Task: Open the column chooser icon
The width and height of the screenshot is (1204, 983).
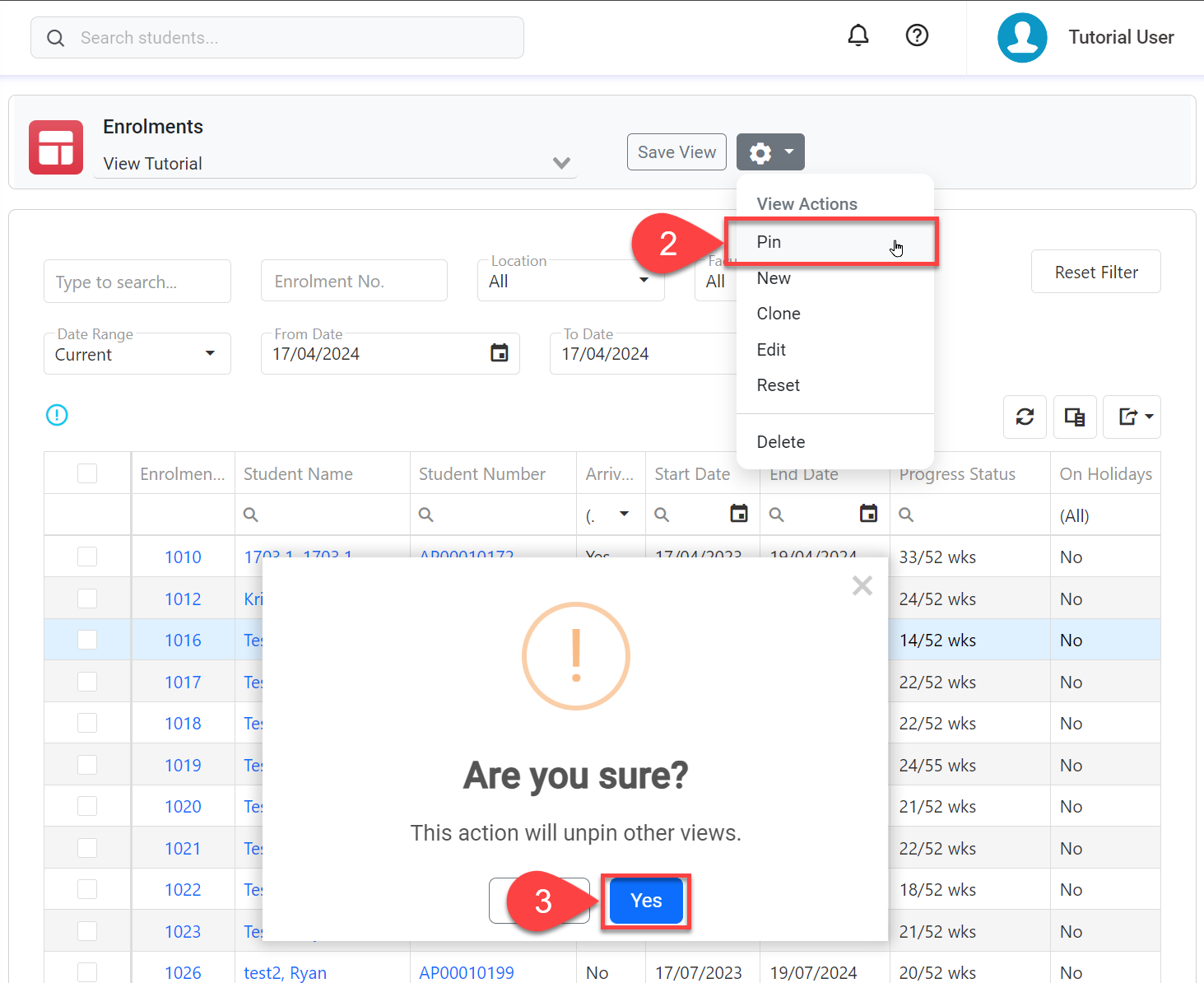Action: point(1075,417)
